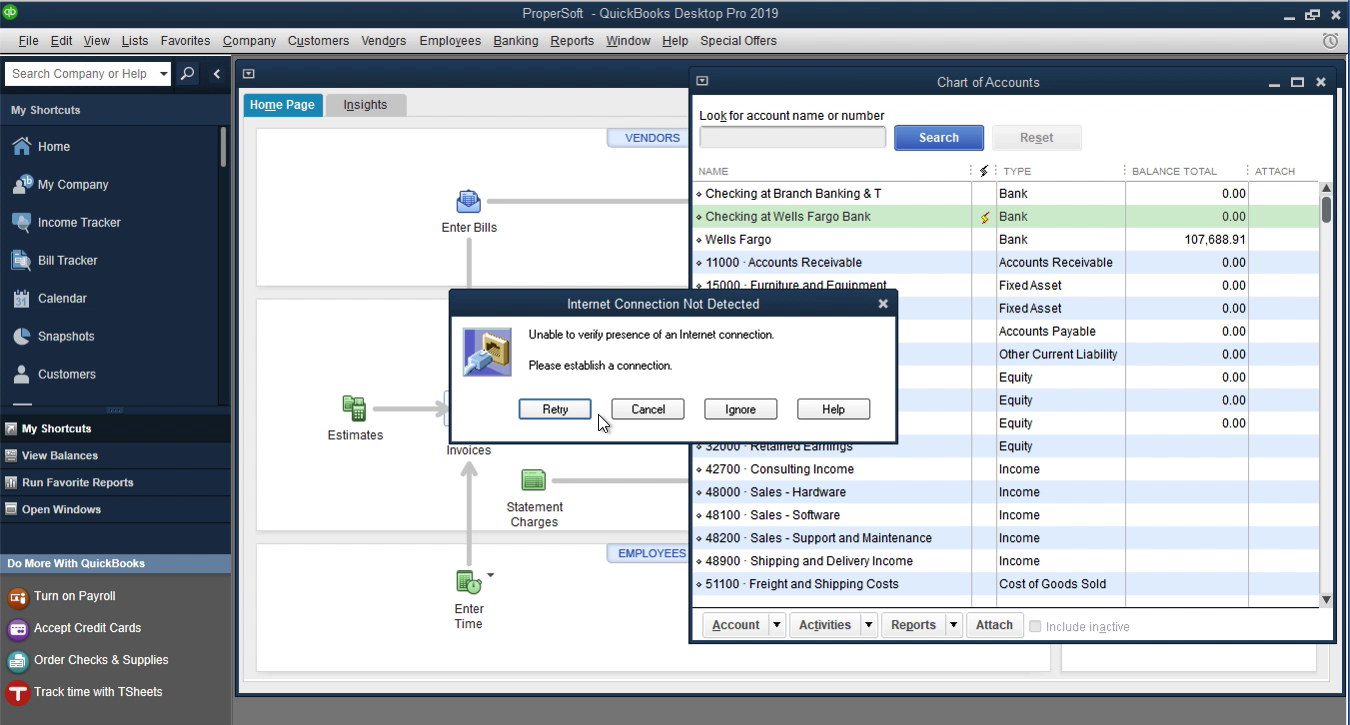Open Snapshots shortcut
The height and width of the screenshot is (725, 1350).
[52, 336]
